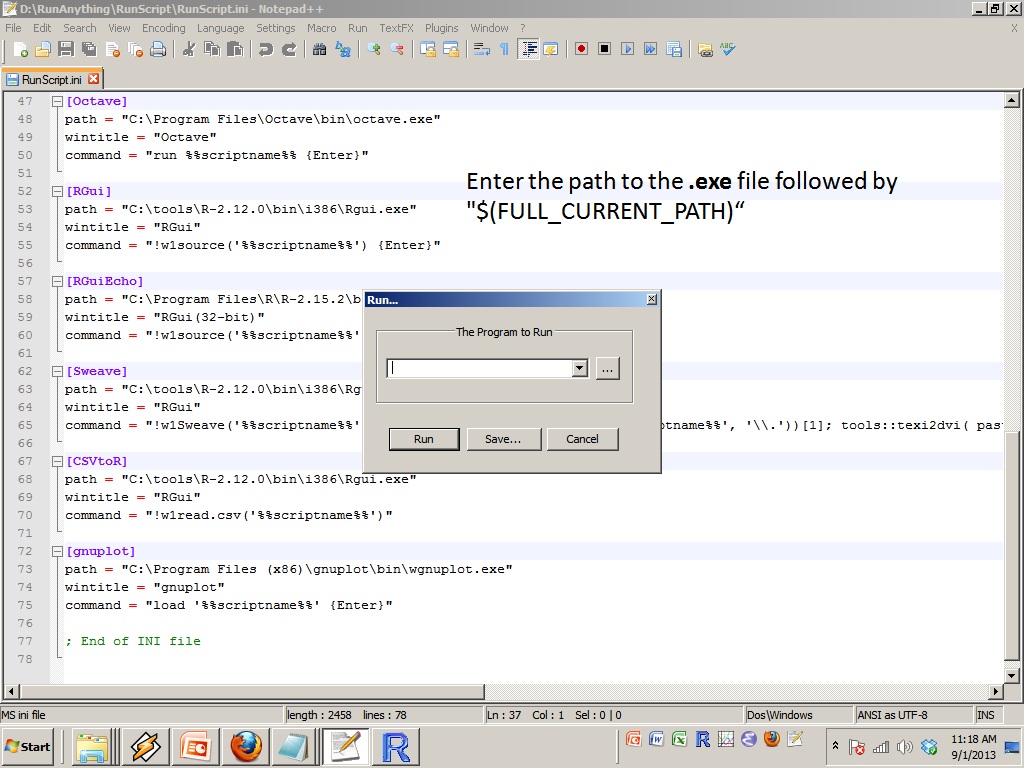
Task: Click the Stop Recording macro icon
Action: 605,50
